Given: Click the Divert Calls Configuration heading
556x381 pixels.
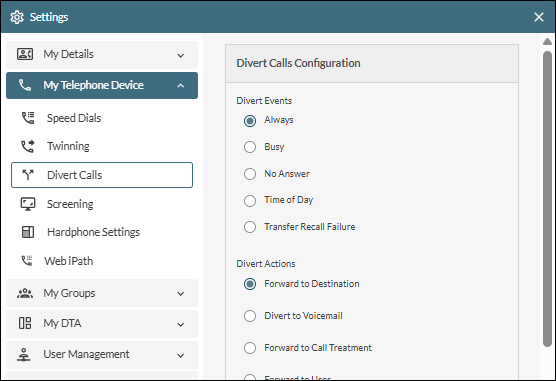Looking at the screenshot, I should (x=298, y=63).
